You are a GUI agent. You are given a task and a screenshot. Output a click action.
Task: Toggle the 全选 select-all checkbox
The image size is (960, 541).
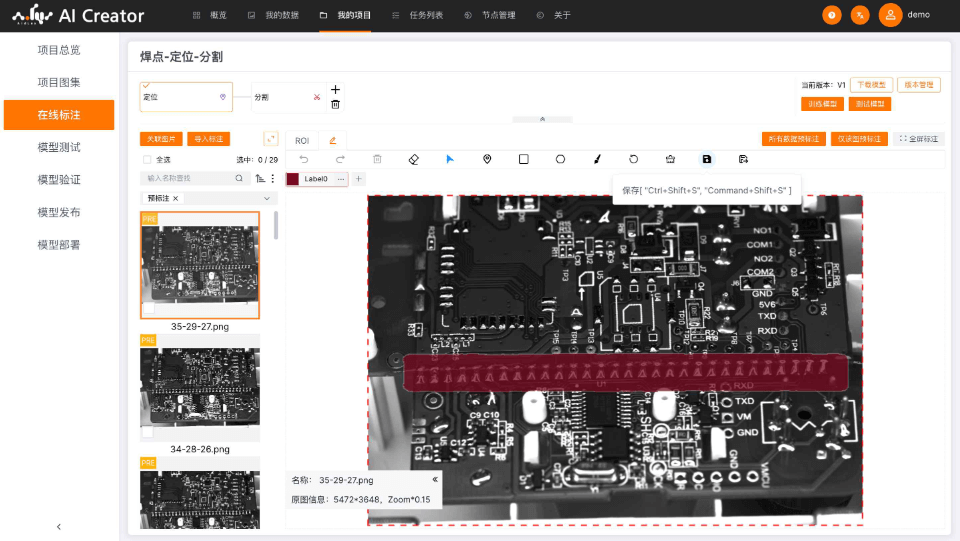[148, 160]
